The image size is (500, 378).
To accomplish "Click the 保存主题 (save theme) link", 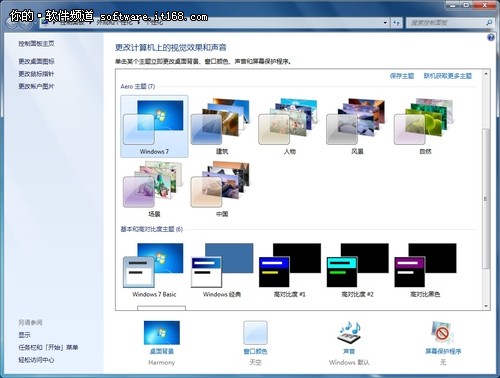I will click(x=402, y=76).
